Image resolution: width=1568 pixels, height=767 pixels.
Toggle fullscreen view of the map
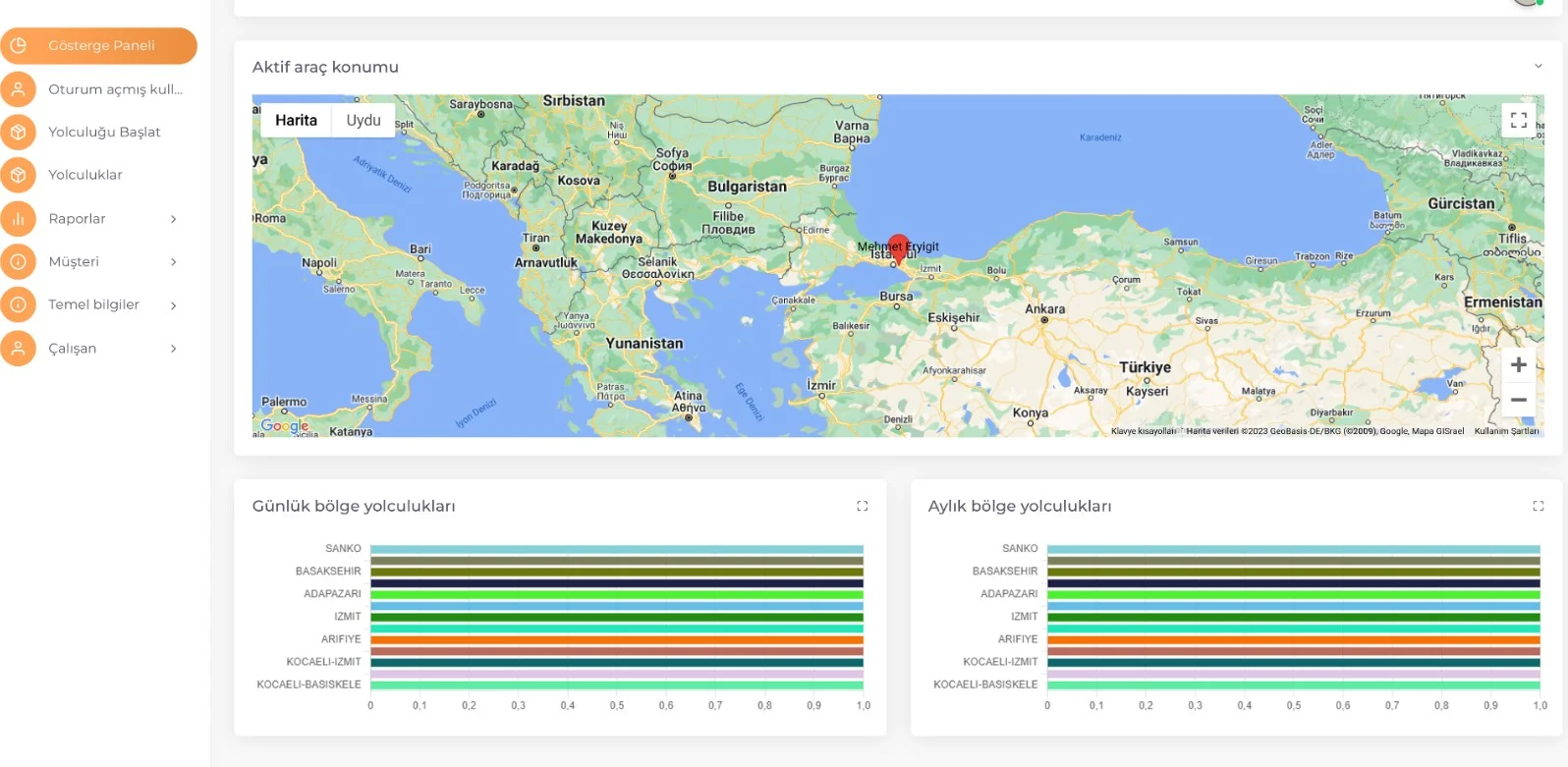1518,120
